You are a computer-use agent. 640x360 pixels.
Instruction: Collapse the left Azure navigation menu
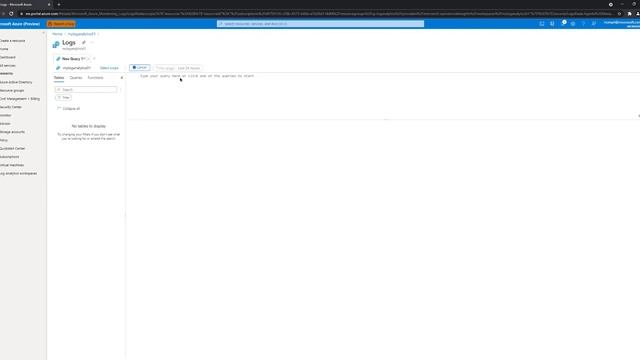click(x=44, y=33)
